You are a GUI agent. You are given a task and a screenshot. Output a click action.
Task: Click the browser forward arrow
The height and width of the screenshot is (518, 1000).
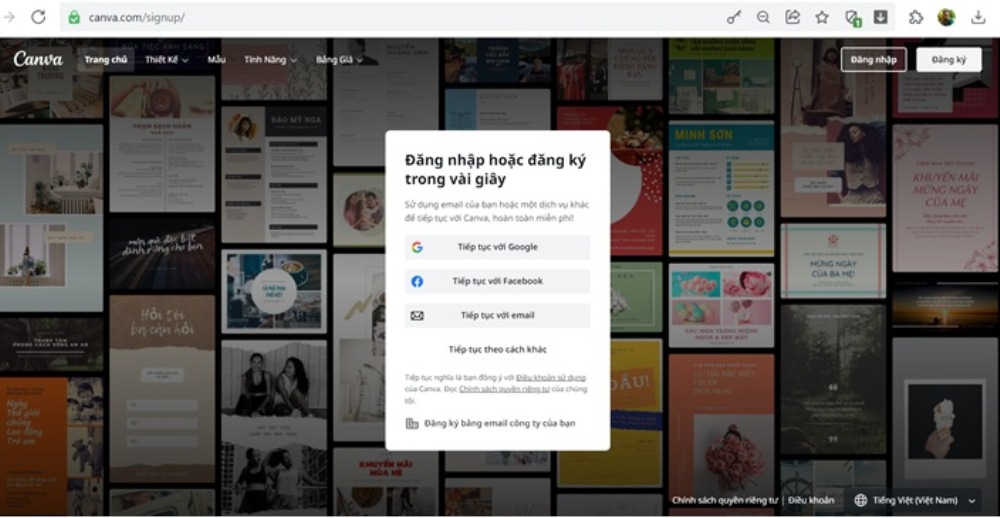point(9,17)
